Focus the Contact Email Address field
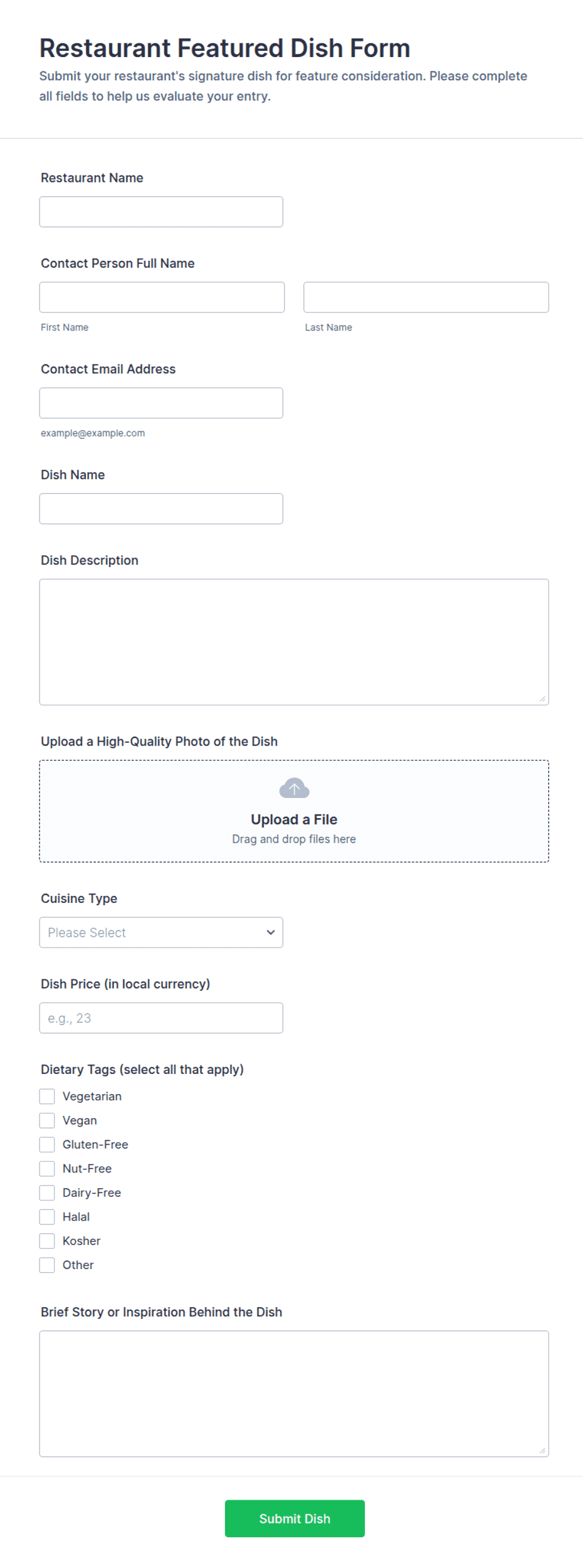 (161, 403)
